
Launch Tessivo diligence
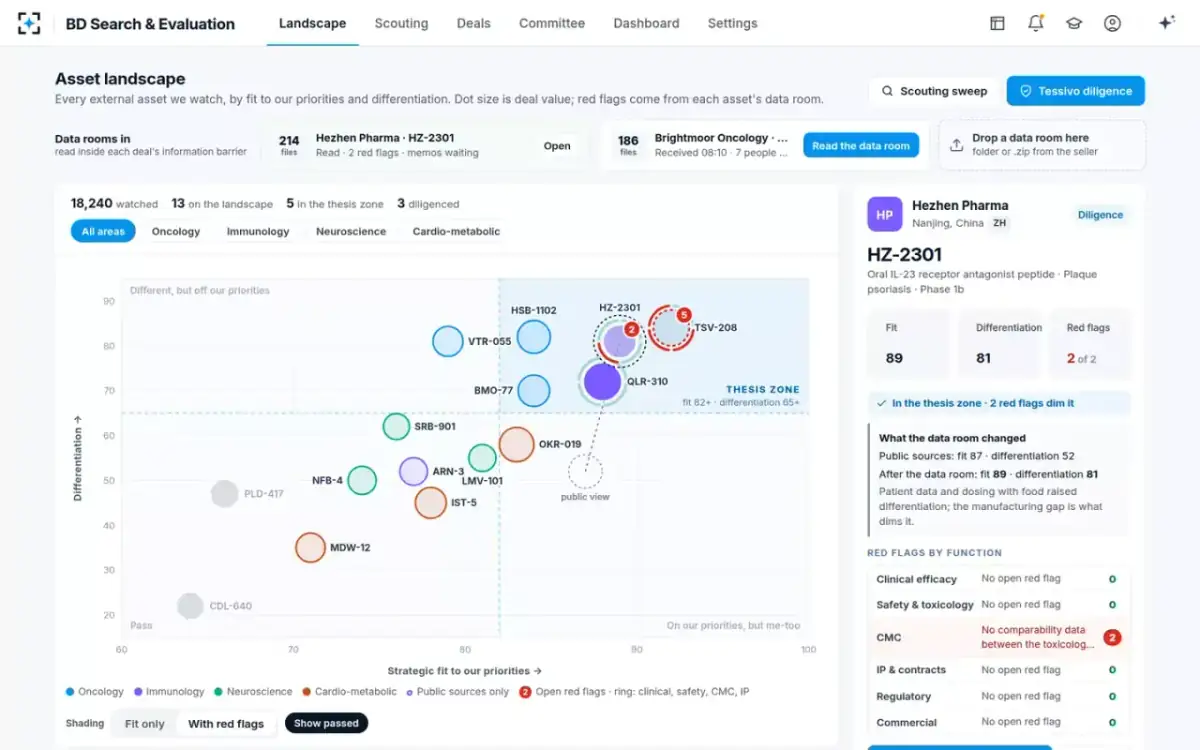coord(1075,91)
